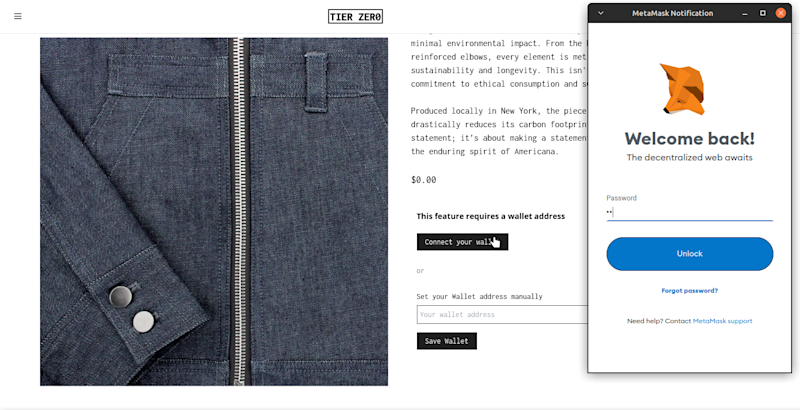
Task: Minimize the MetaMask Notification window
Action: [745, 13]
